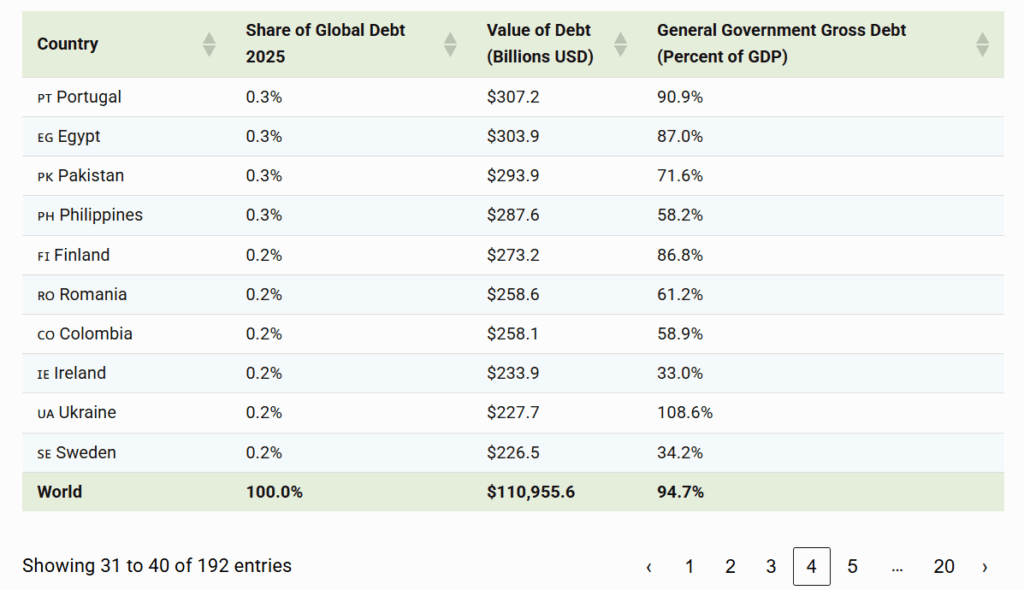This screenshot has width=1024, height=590.
Task: Select the Ukraine country entry
Action: tap(87, 412)
